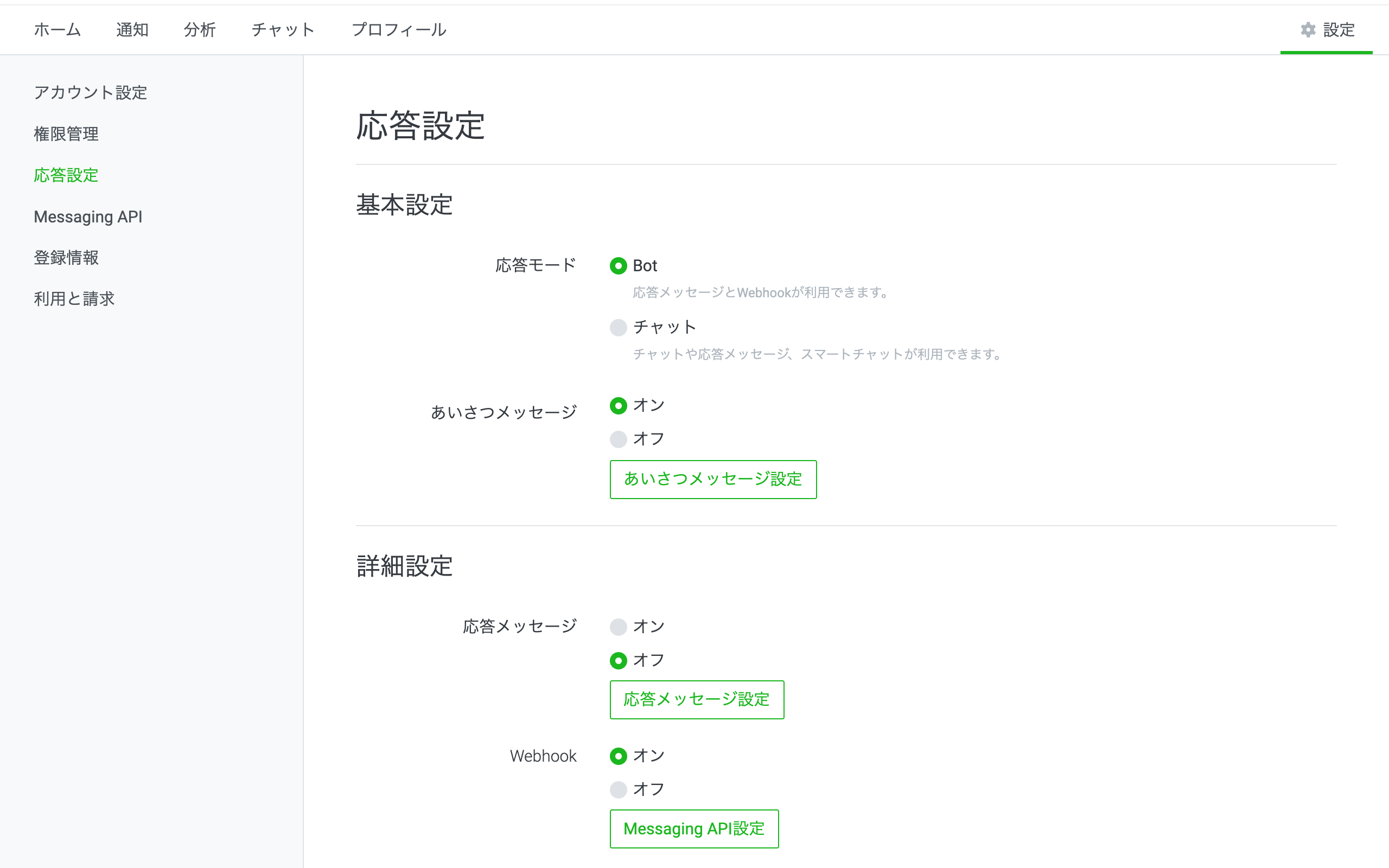Click the 応答メッセージ field label
Image resolution: width=1389 pixels, height=868 pixels.
click(519, 626)
